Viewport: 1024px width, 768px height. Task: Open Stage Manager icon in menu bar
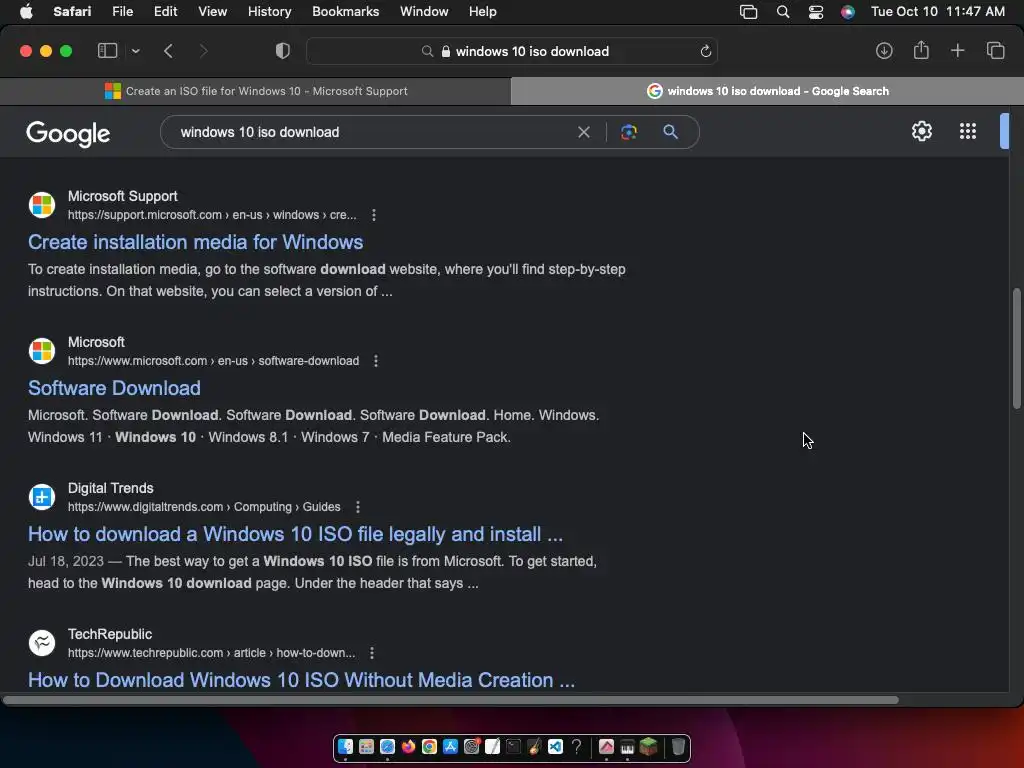pos(748,12)
